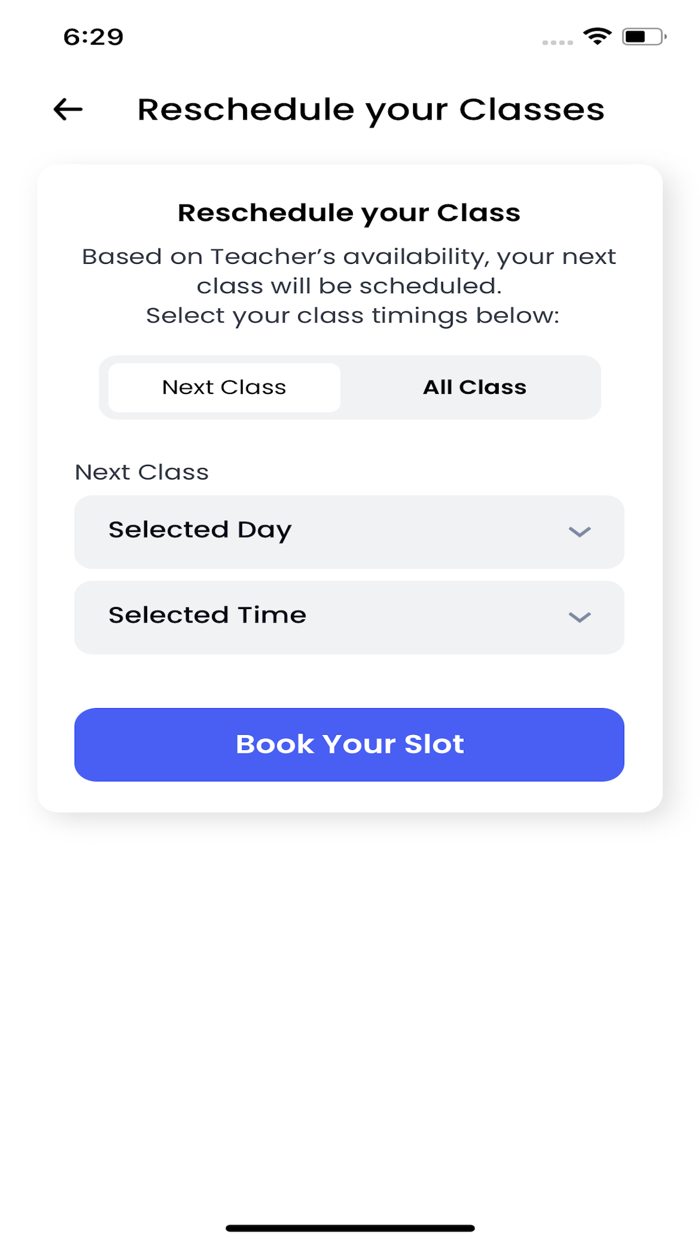Tap the Wi-Fi icon in status bar
The image size is (700, 1244).
point(597,36)
